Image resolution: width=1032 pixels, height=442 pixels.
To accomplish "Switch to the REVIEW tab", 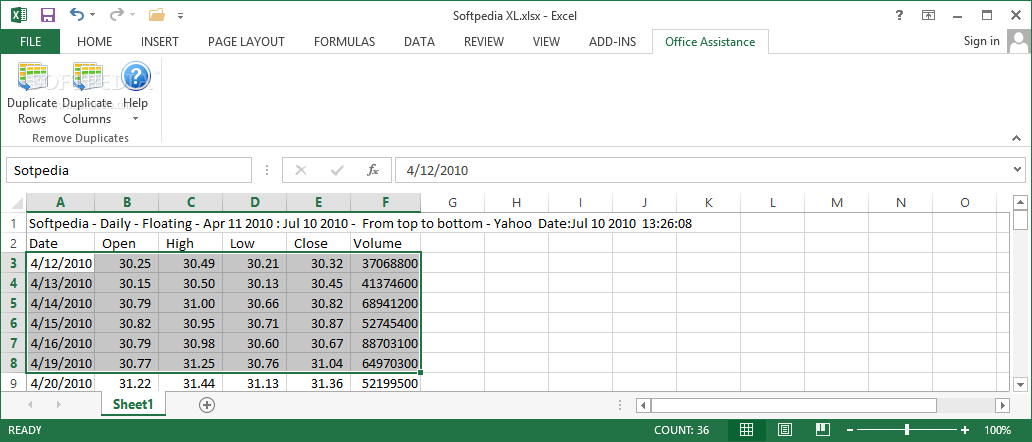I will click(x=484, y=41).
